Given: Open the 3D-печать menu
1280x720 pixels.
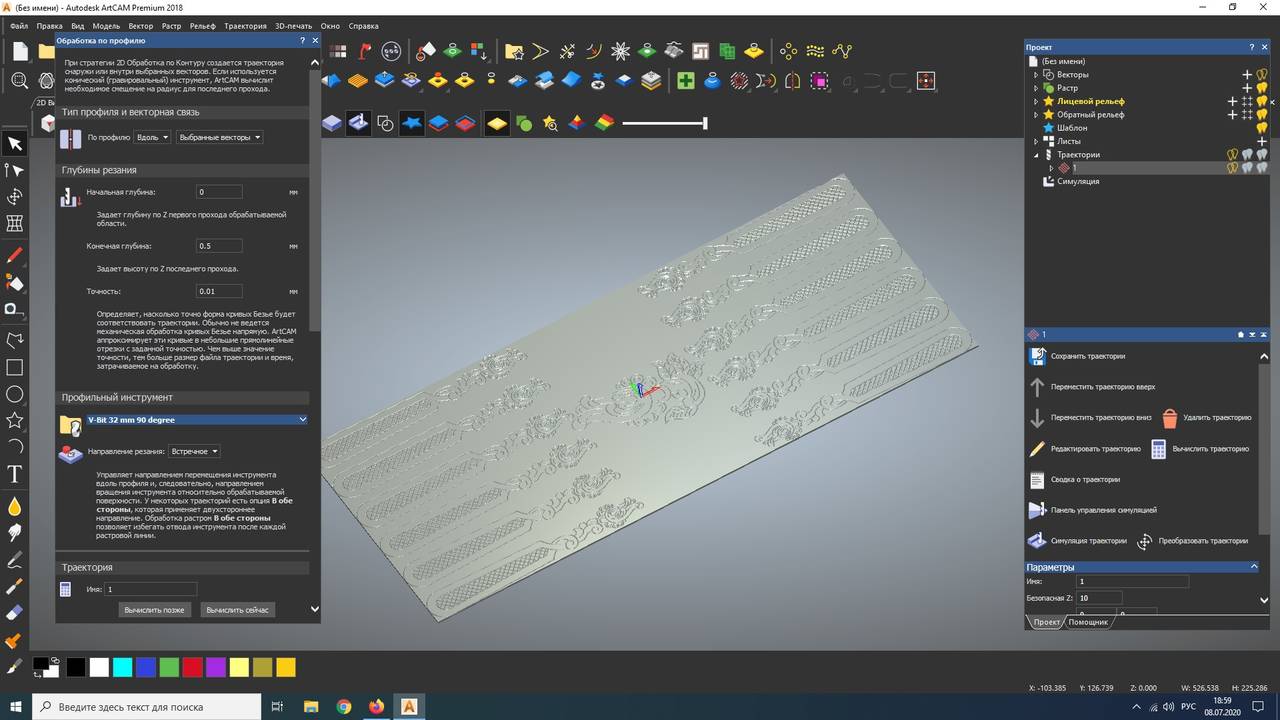Looking at the screenshot, I should [294, 26].
